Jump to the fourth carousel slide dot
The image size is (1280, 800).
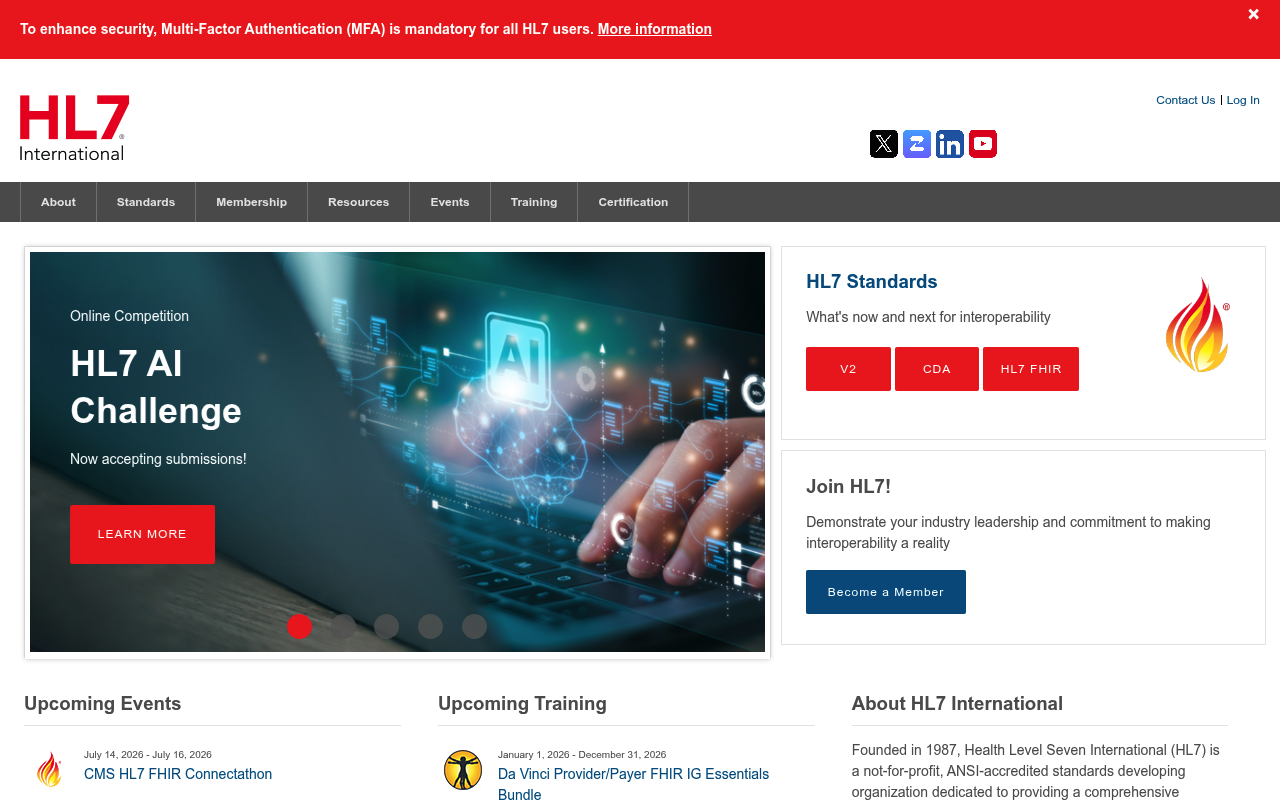pos(430,626)
